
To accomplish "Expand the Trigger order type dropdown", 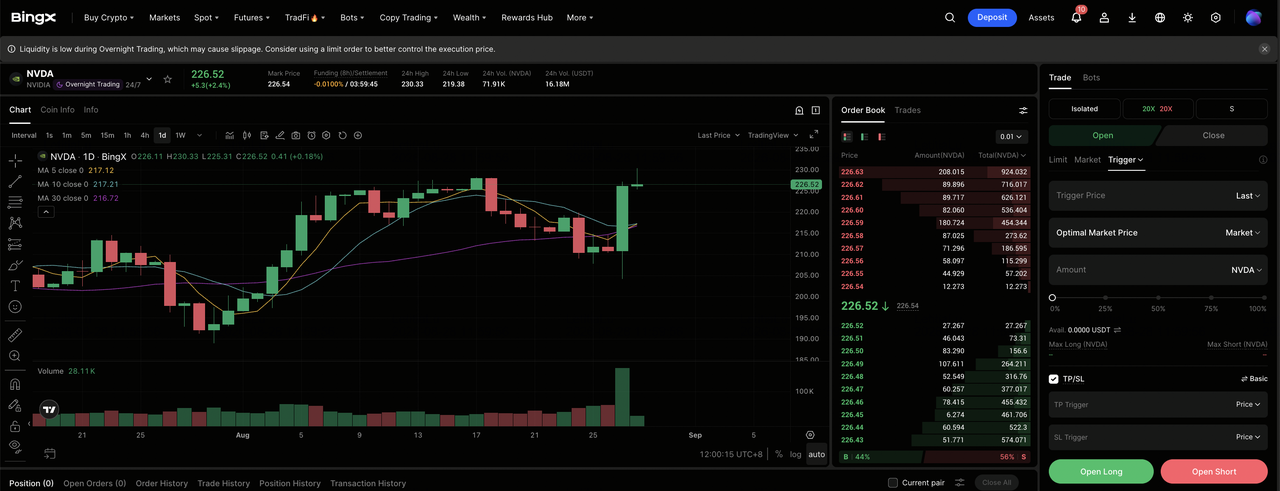I will pos(1125,160).
